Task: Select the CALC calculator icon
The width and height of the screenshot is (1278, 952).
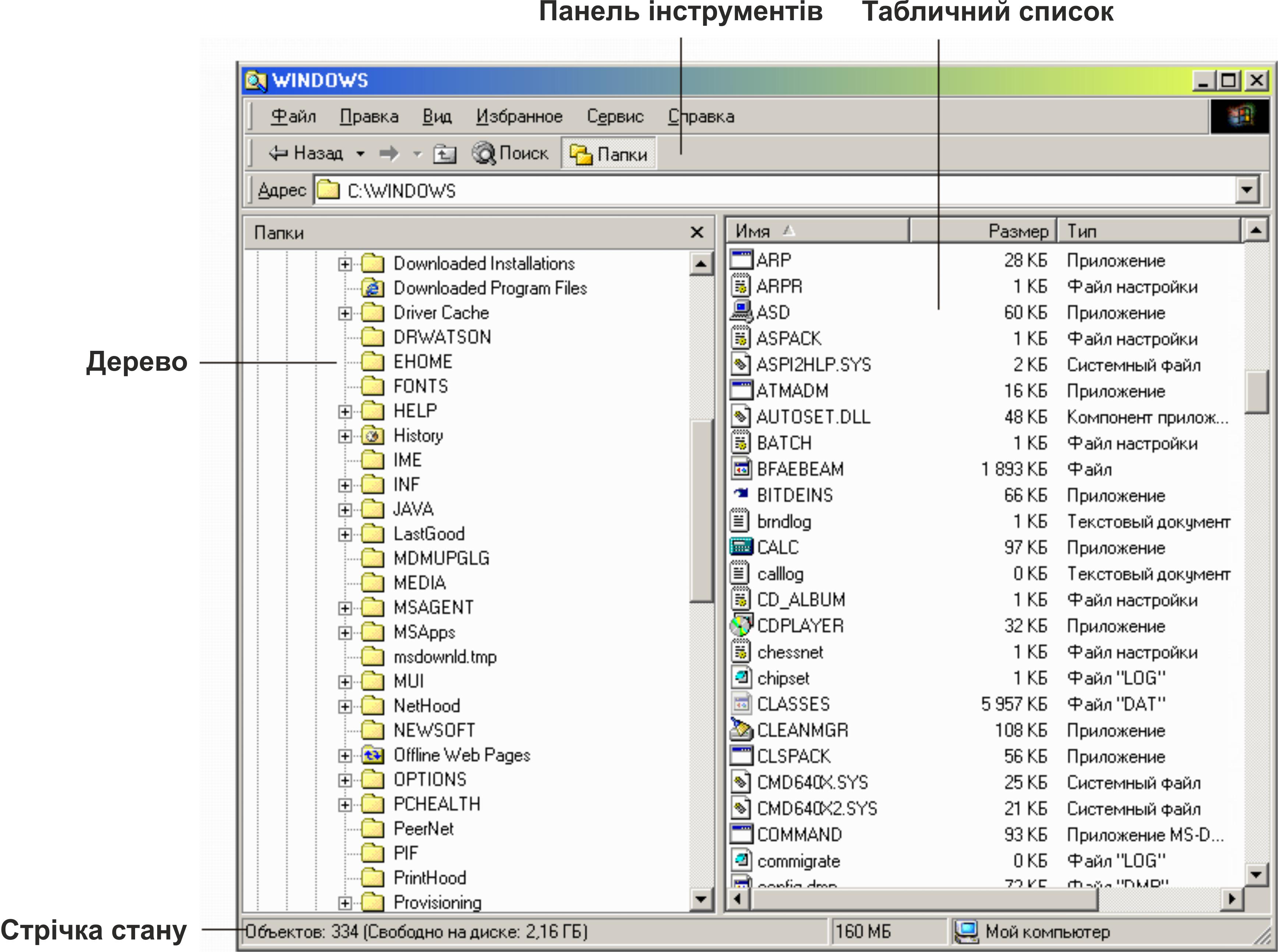Action: point(741,546)
